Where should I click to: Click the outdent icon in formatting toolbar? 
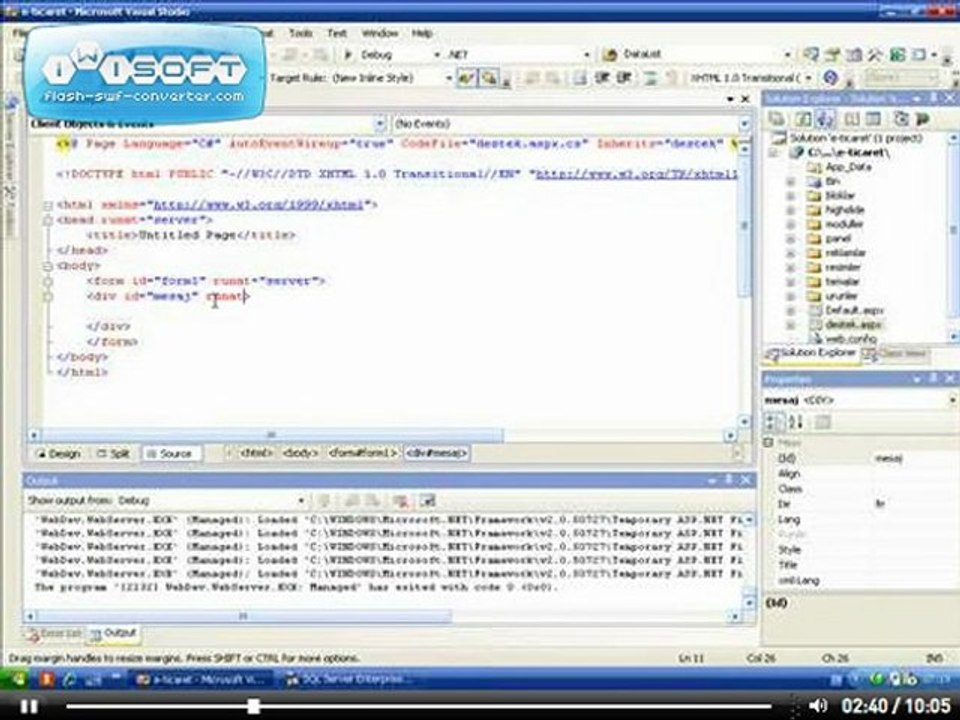(602, 78)
